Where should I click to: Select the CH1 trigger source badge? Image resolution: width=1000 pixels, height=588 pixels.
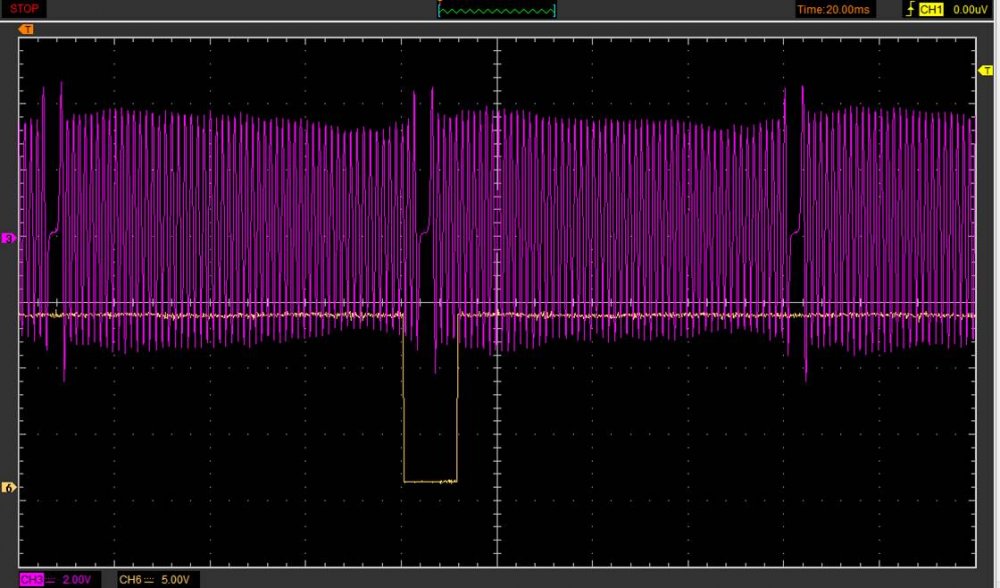click(931, 9)
